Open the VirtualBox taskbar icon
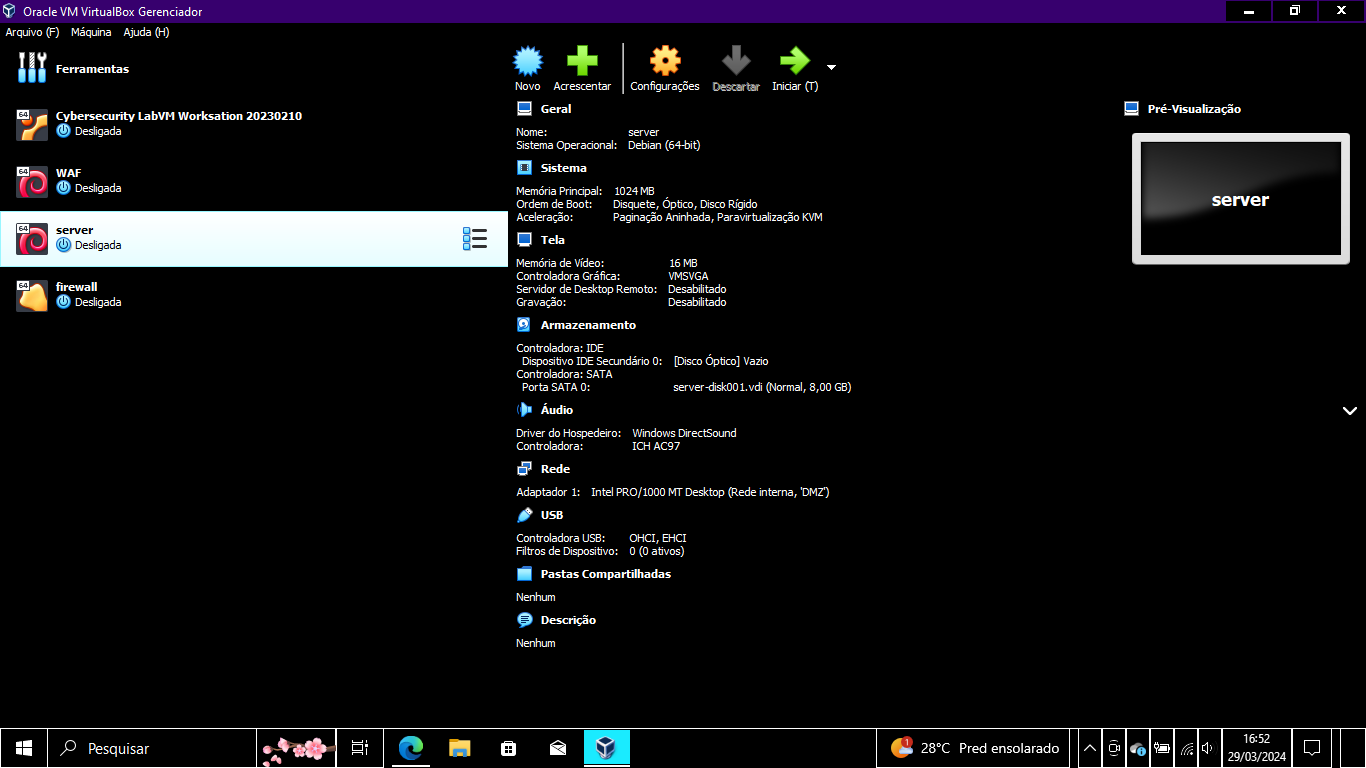Viewport: 1366px width, 768px height. 605,748
